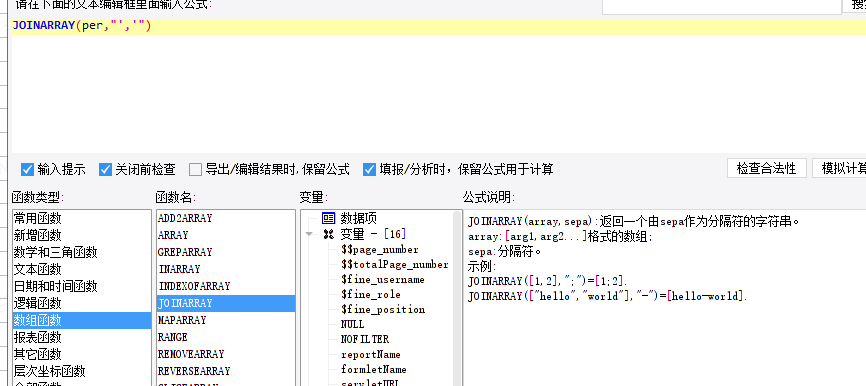Select $$page_number variable in tree
This screenshot has width=866, height=386.
380,250
